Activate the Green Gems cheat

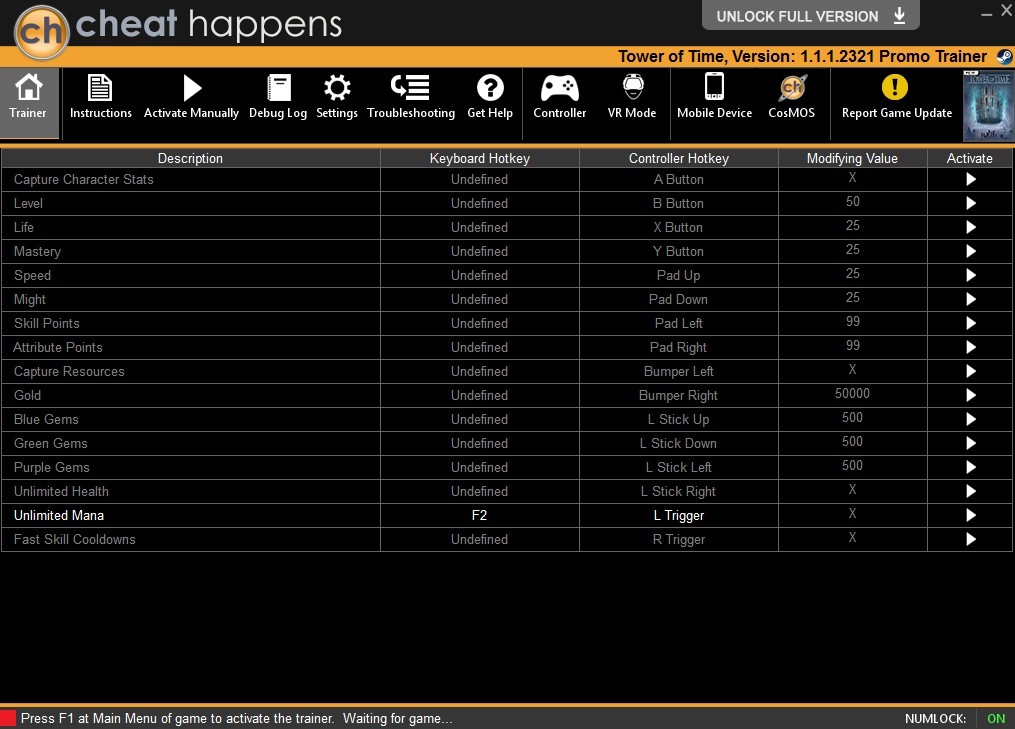(970, 443)
